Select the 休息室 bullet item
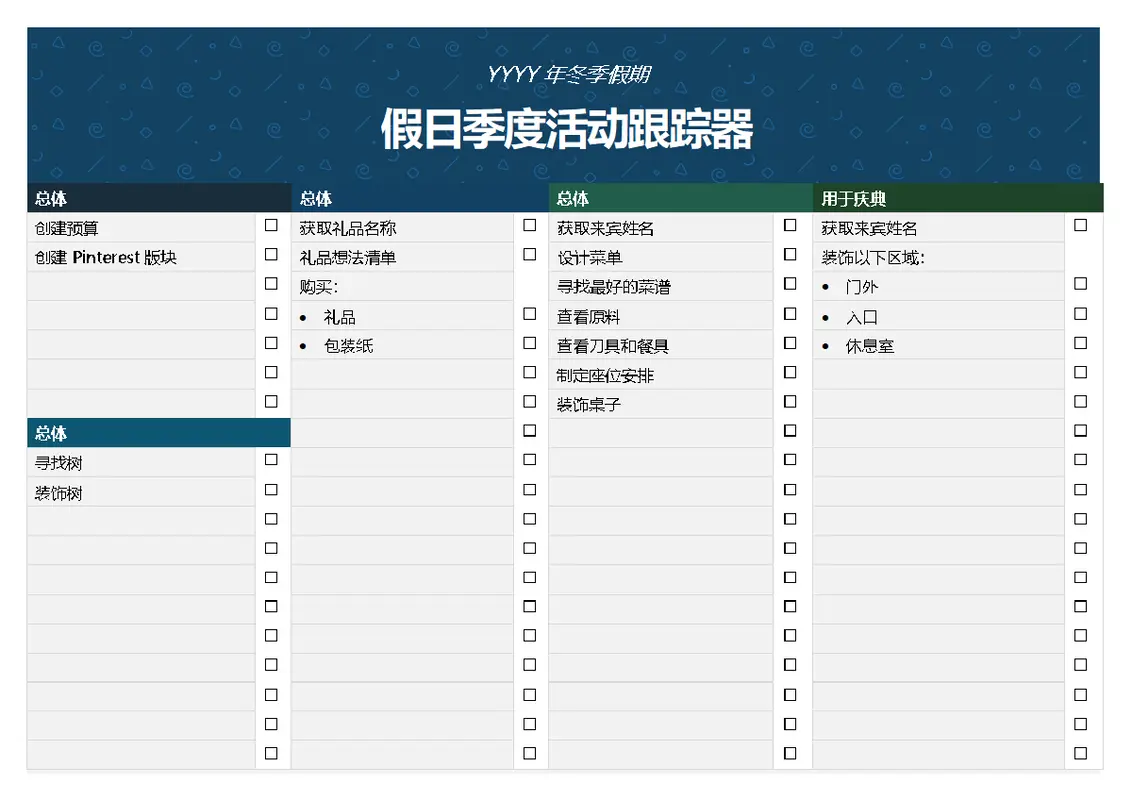 [x=939, y=346]
